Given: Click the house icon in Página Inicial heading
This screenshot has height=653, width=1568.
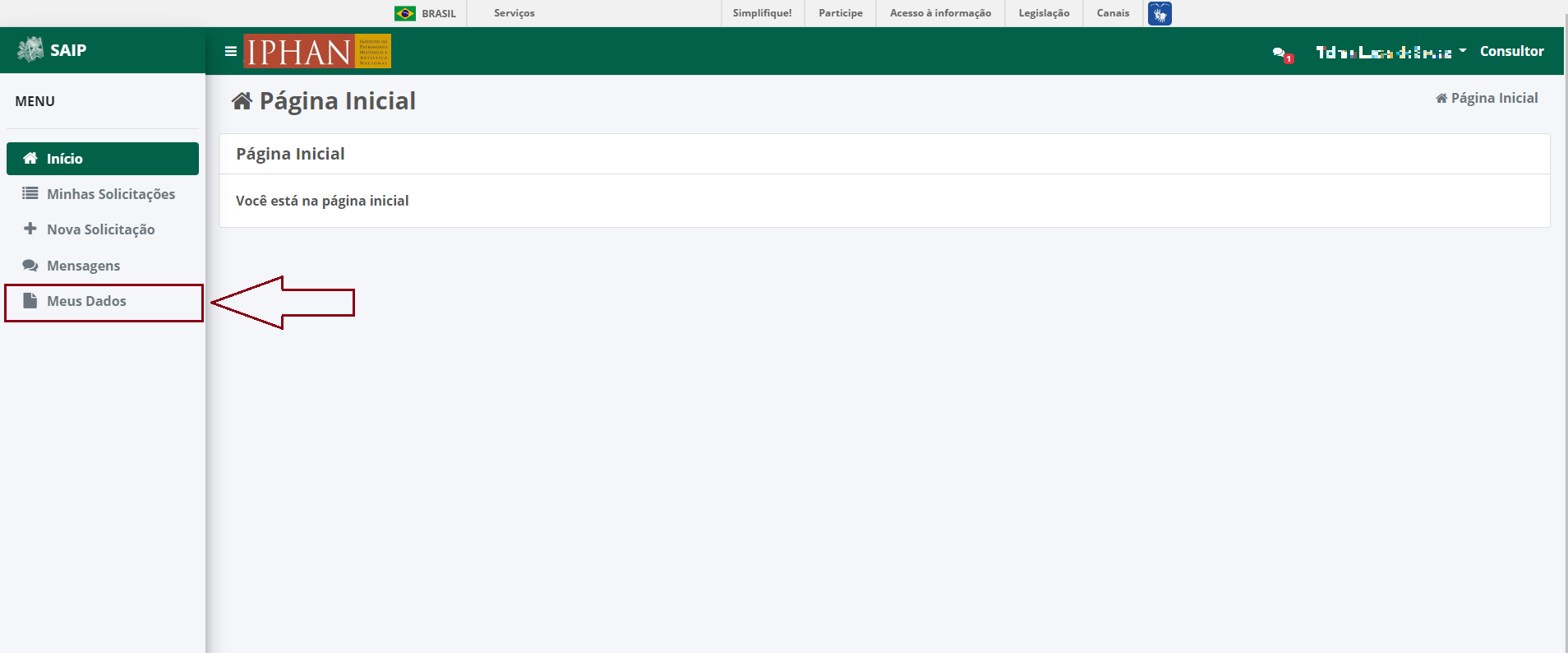Looking at the screenshot, I should (242, 101).
